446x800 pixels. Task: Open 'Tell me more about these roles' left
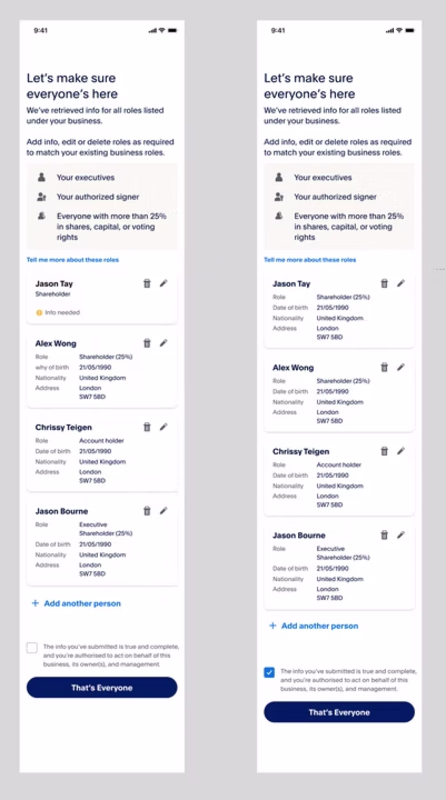coord(72,260)
